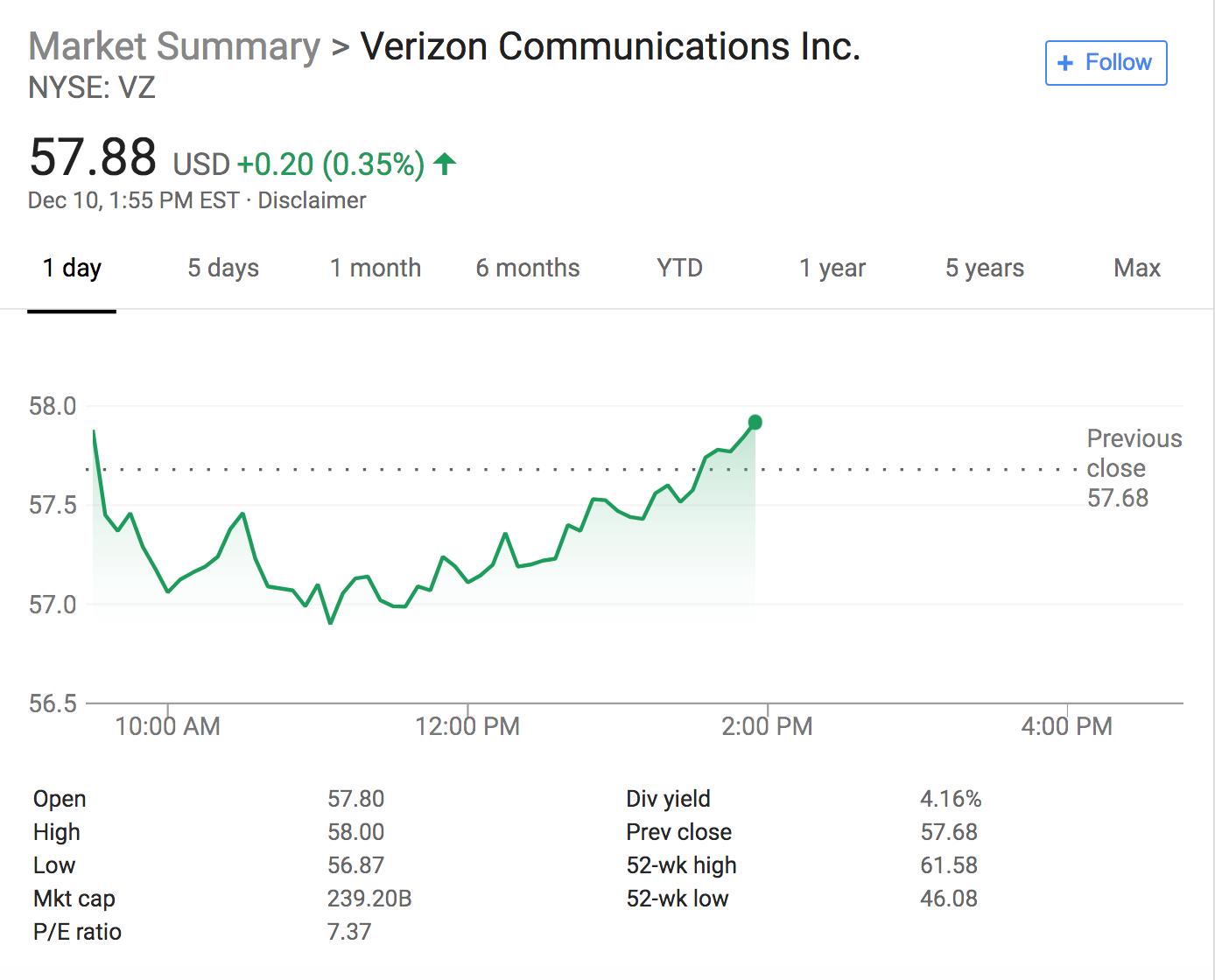This screenshot has width=1215, height=980.
Task: Click the plus icon in Follow
Action: click(x=1065, y=63)
